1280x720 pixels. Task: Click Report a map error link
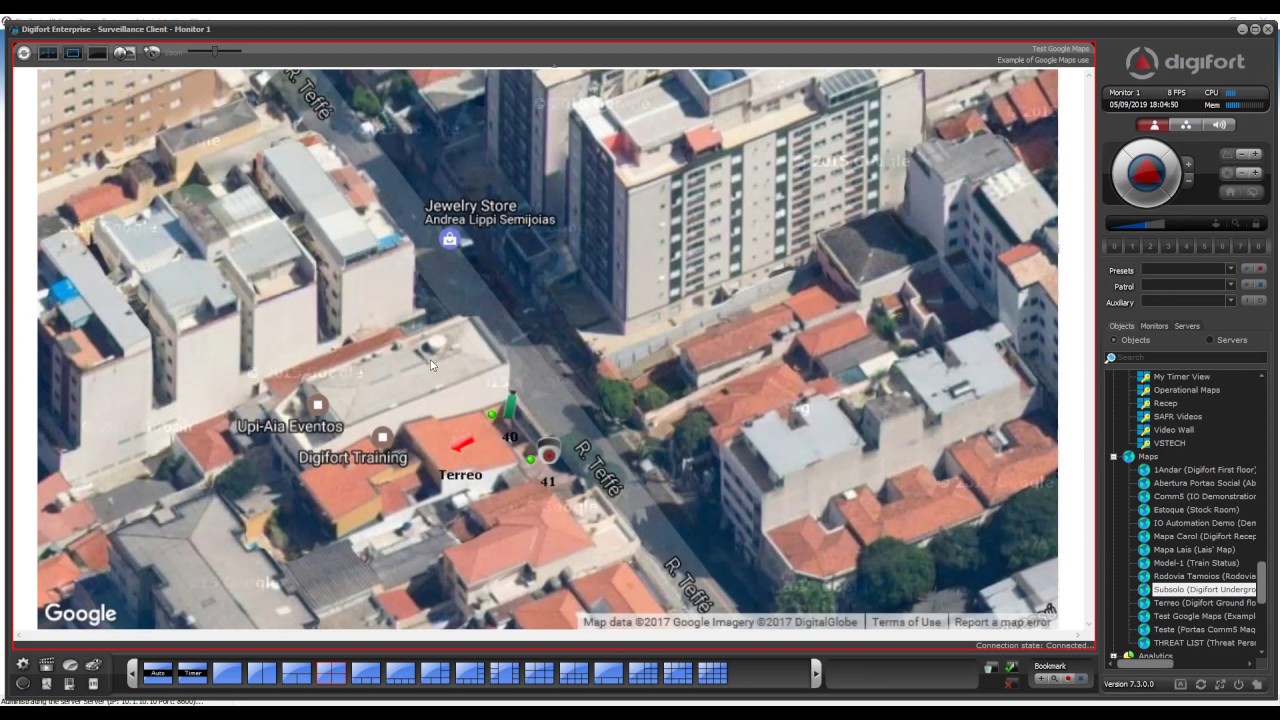point(1002,622)
